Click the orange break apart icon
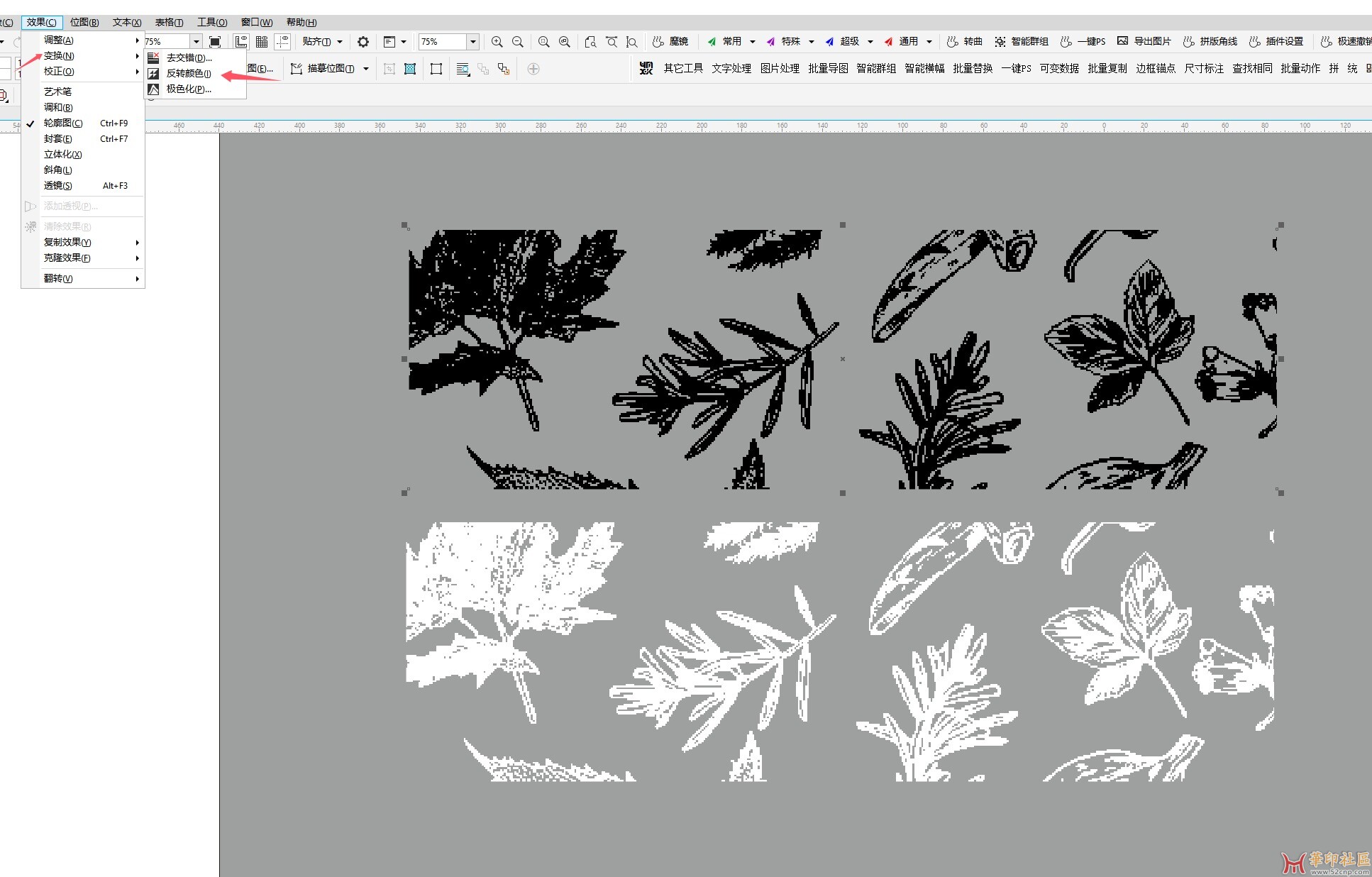The image size is (1372, 877). tap(504, 69)
